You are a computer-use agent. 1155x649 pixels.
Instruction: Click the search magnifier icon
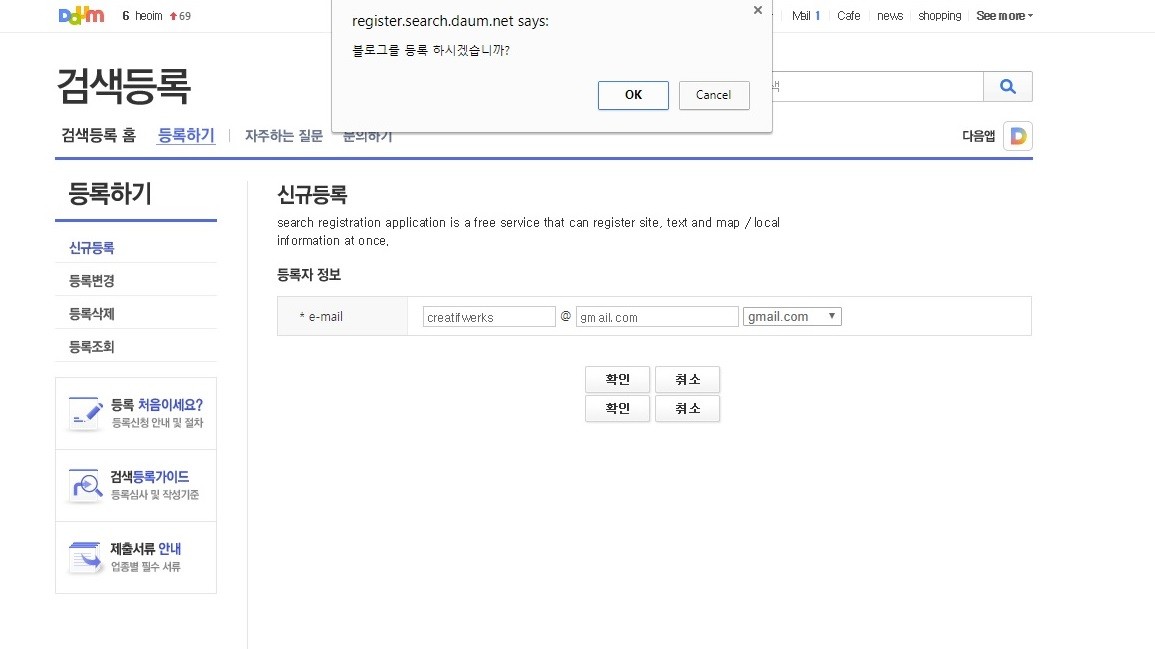tap(1008, 87)
